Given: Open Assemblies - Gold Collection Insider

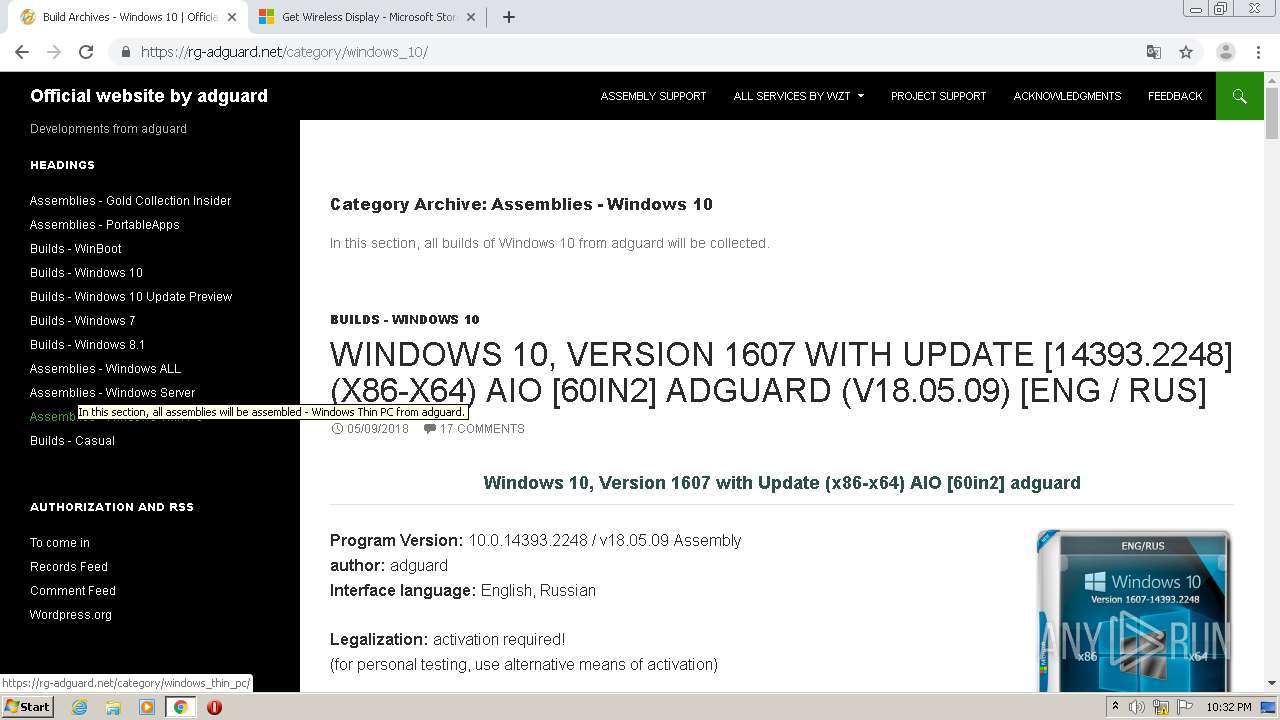Looking at the screenshot, I should click(130, 201).
